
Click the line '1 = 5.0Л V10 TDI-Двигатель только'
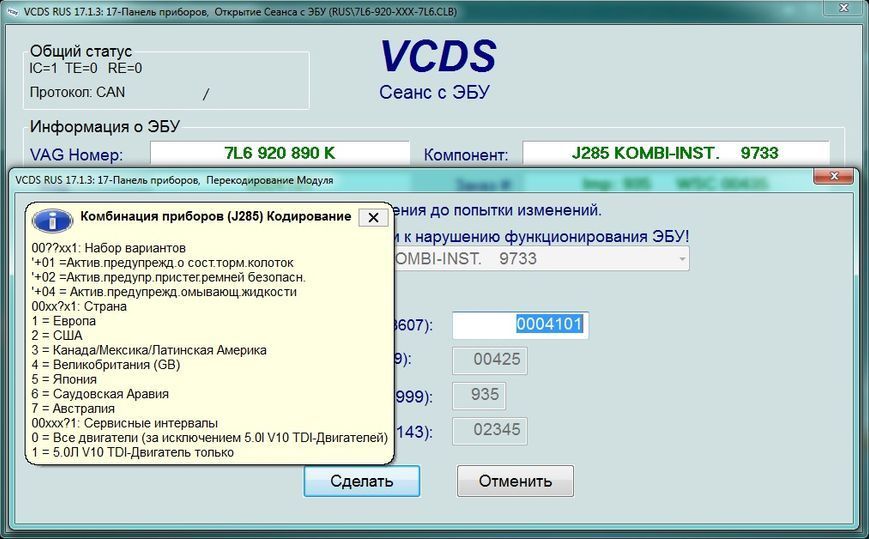pos(133,452)
